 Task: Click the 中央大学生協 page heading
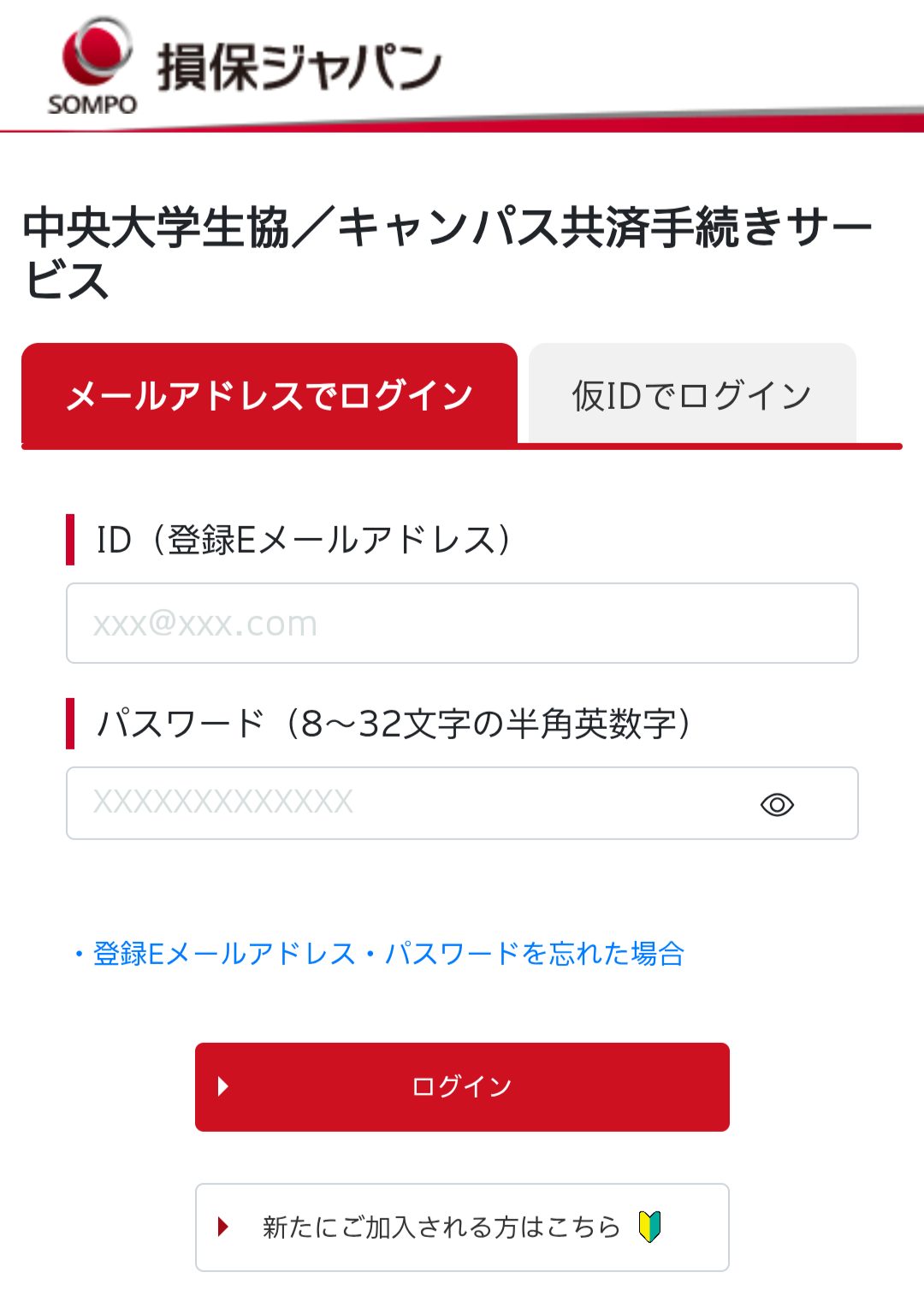[x=445, y=252]
